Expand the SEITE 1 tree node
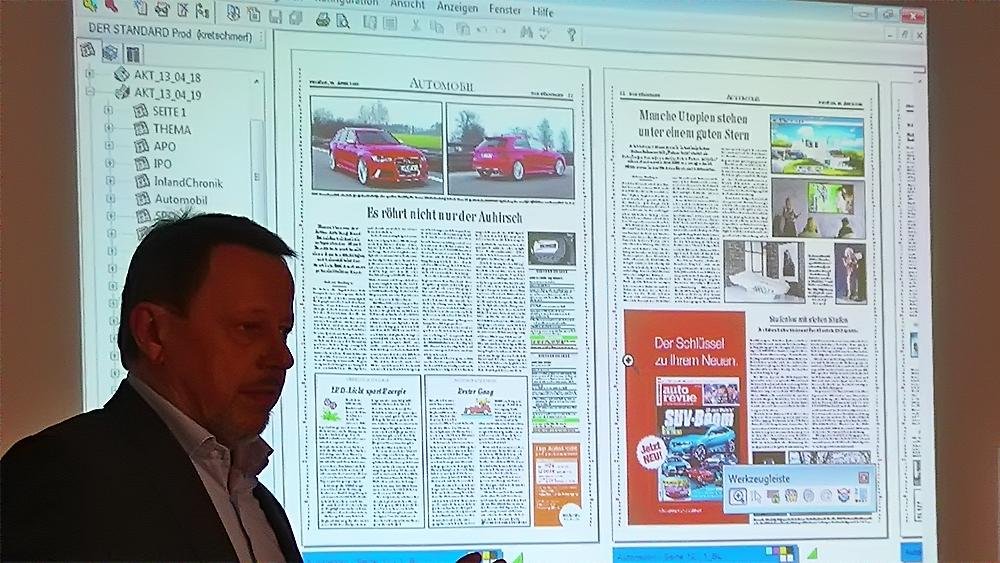The image size is (1000, 563). [108, 110]
